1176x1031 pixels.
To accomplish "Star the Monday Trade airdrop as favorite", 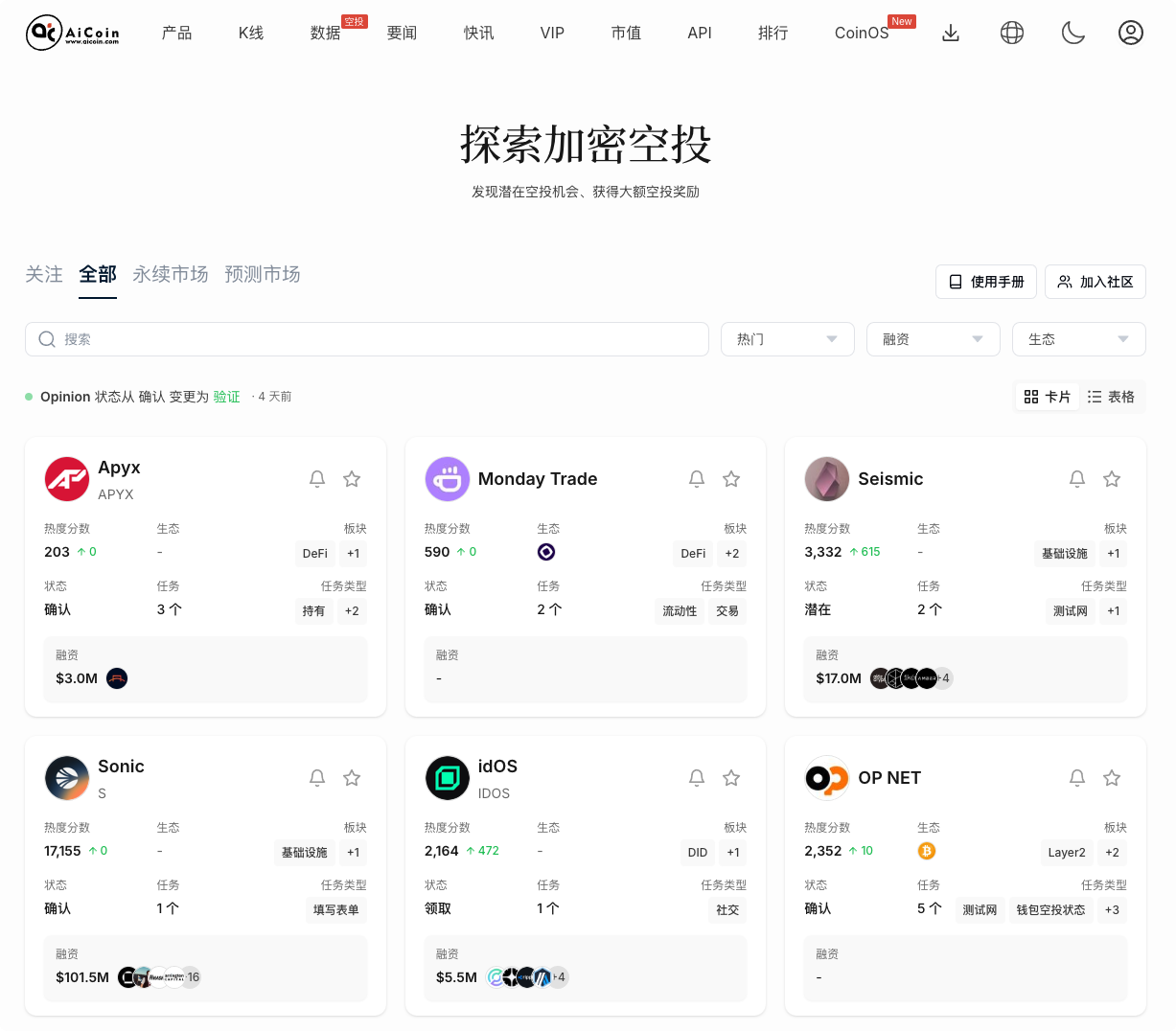I will click(x=731, y=478).
